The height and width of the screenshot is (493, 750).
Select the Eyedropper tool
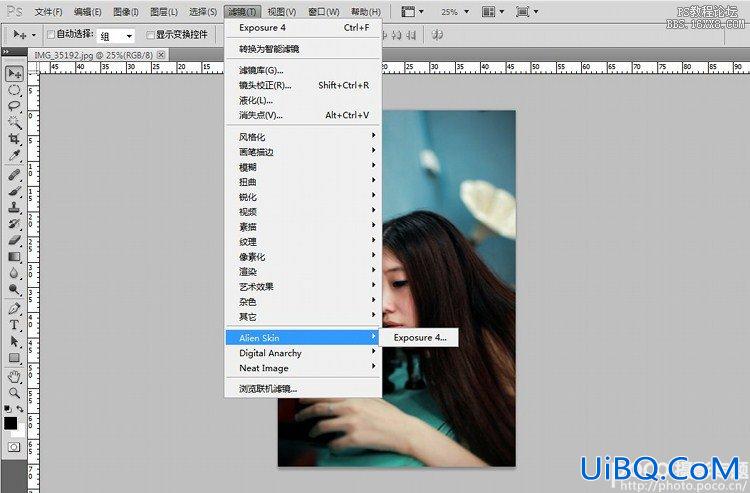[x=14, y=155]
